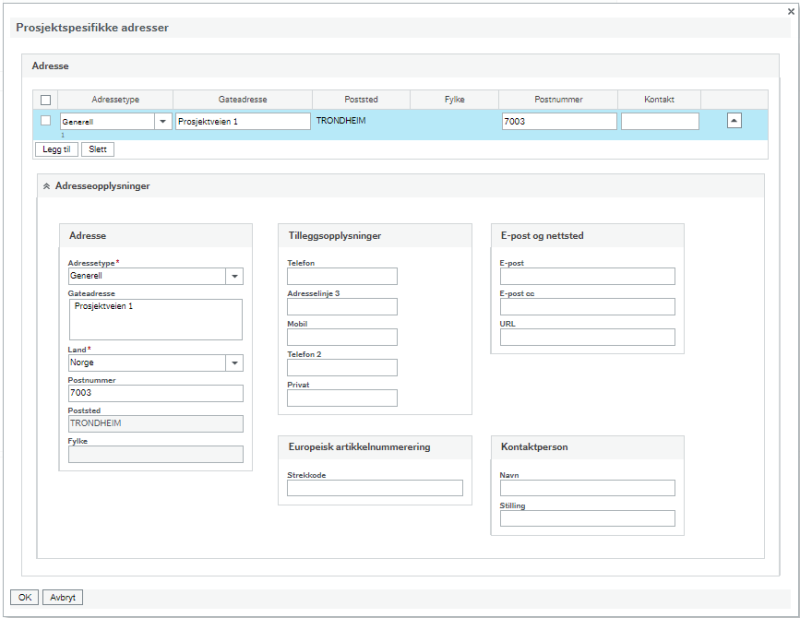
Task: Click the Stilling input field
Action: pos(587,518)
